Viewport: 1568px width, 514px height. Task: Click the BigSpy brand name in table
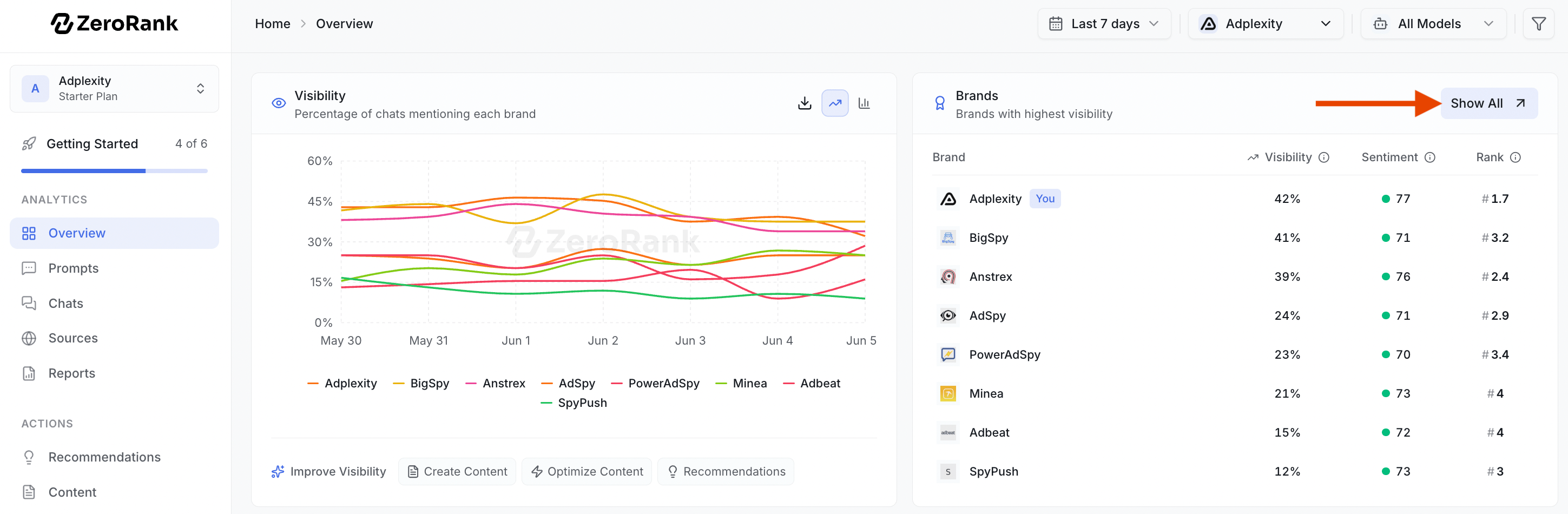click(x=989, y=238)
